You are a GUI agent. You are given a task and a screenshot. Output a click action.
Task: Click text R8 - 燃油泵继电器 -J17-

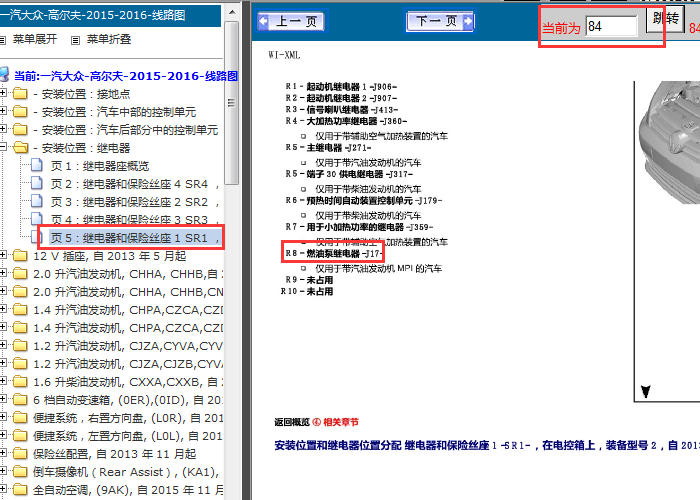tap(334, 254)
